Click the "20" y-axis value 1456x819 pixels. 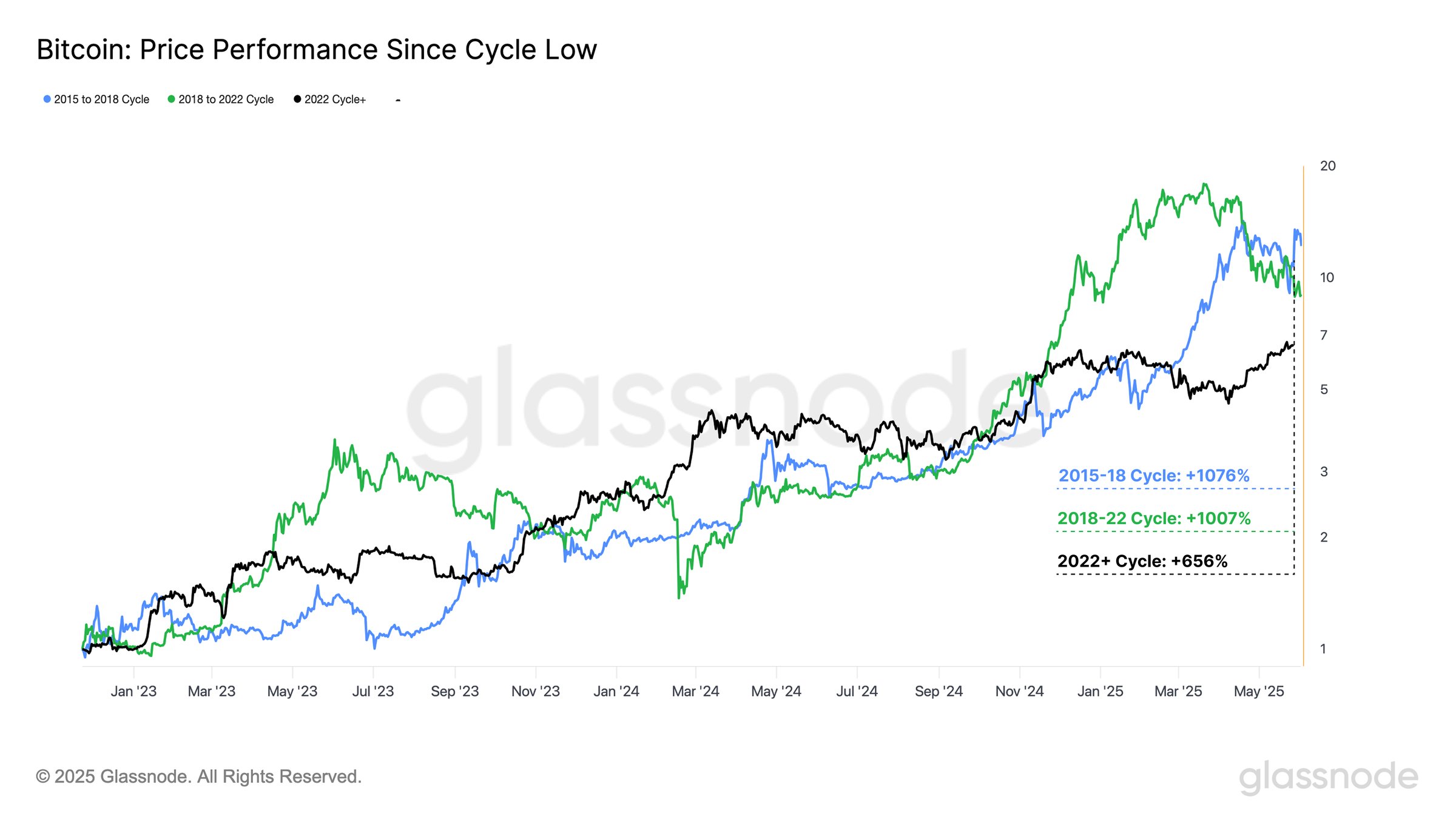[x=1327, y=166]
